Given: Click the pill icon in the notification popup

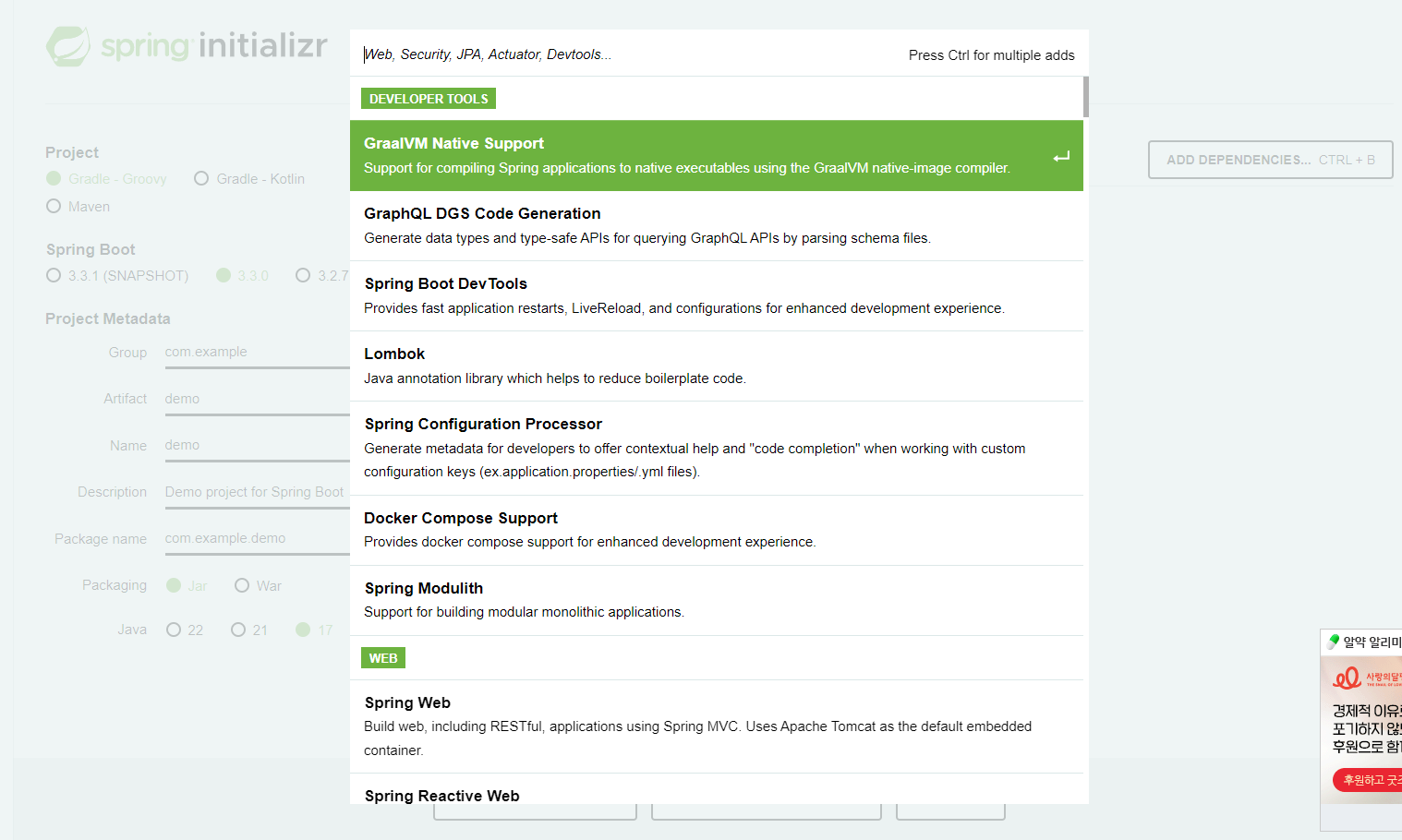Looking at the screenshot, I should point(1333,641).
